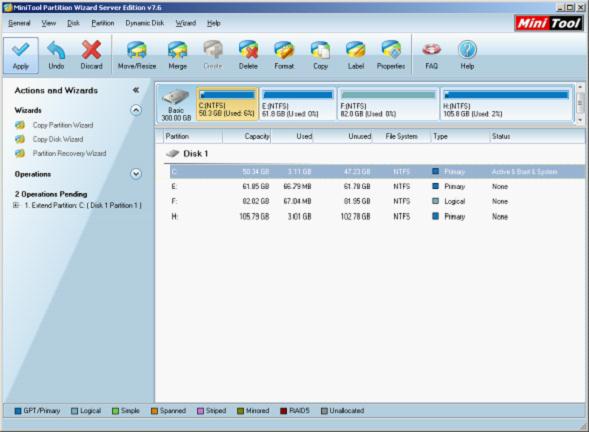This screenshot has height=432, width=589.
Task: Select the F: partition row
Action: pyautogui.click(x=377, y=201)
